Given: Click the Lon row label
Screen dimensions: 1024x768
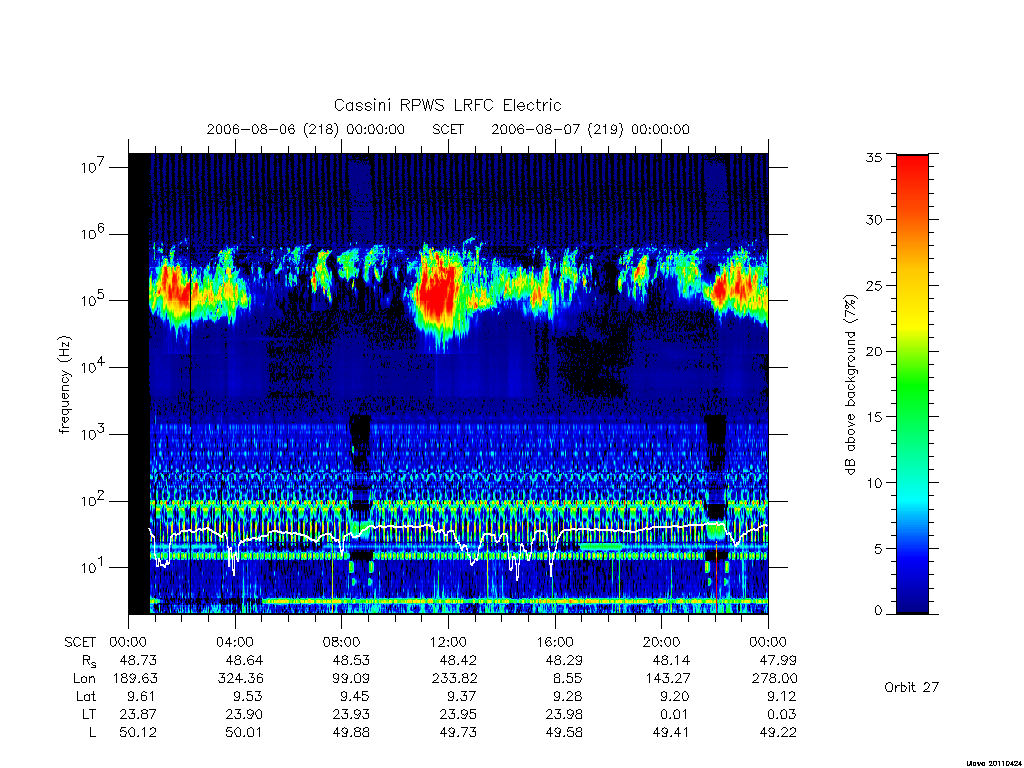Looking at the screenshot, I should (x=85, y=679).
